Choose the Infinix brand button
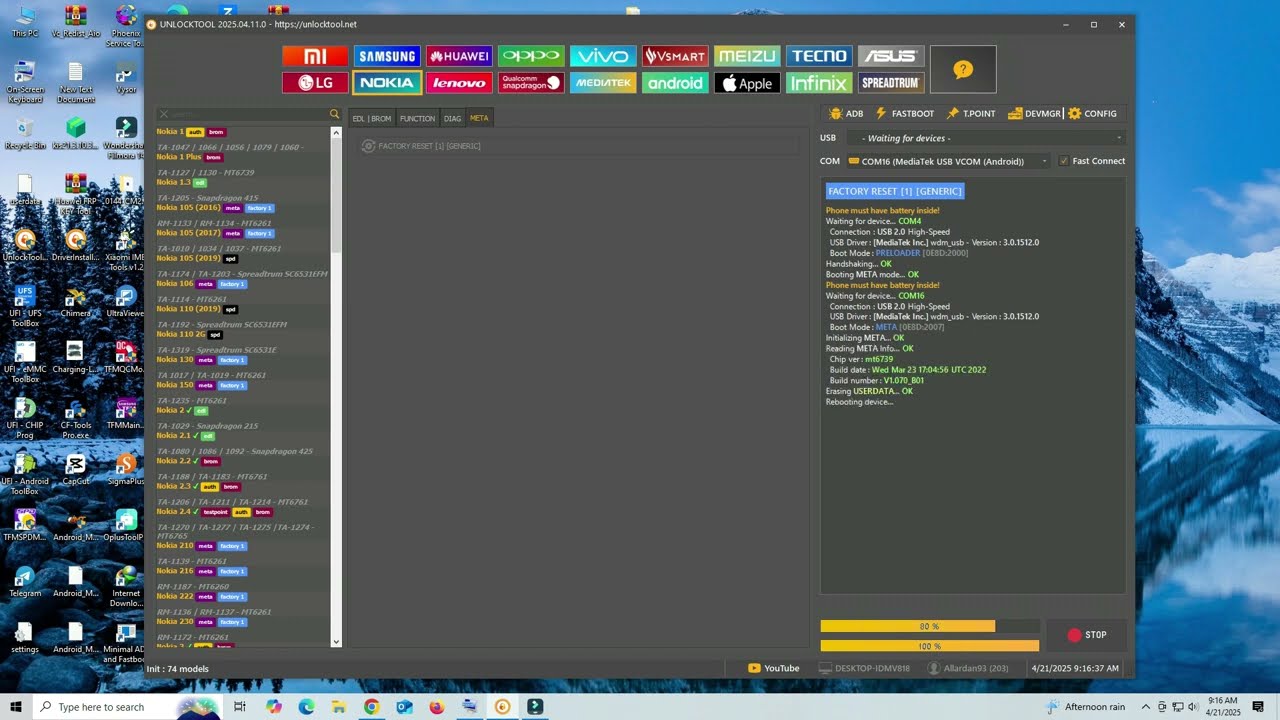The width and height of the screenshot is (1280, 720). (819, 83)
